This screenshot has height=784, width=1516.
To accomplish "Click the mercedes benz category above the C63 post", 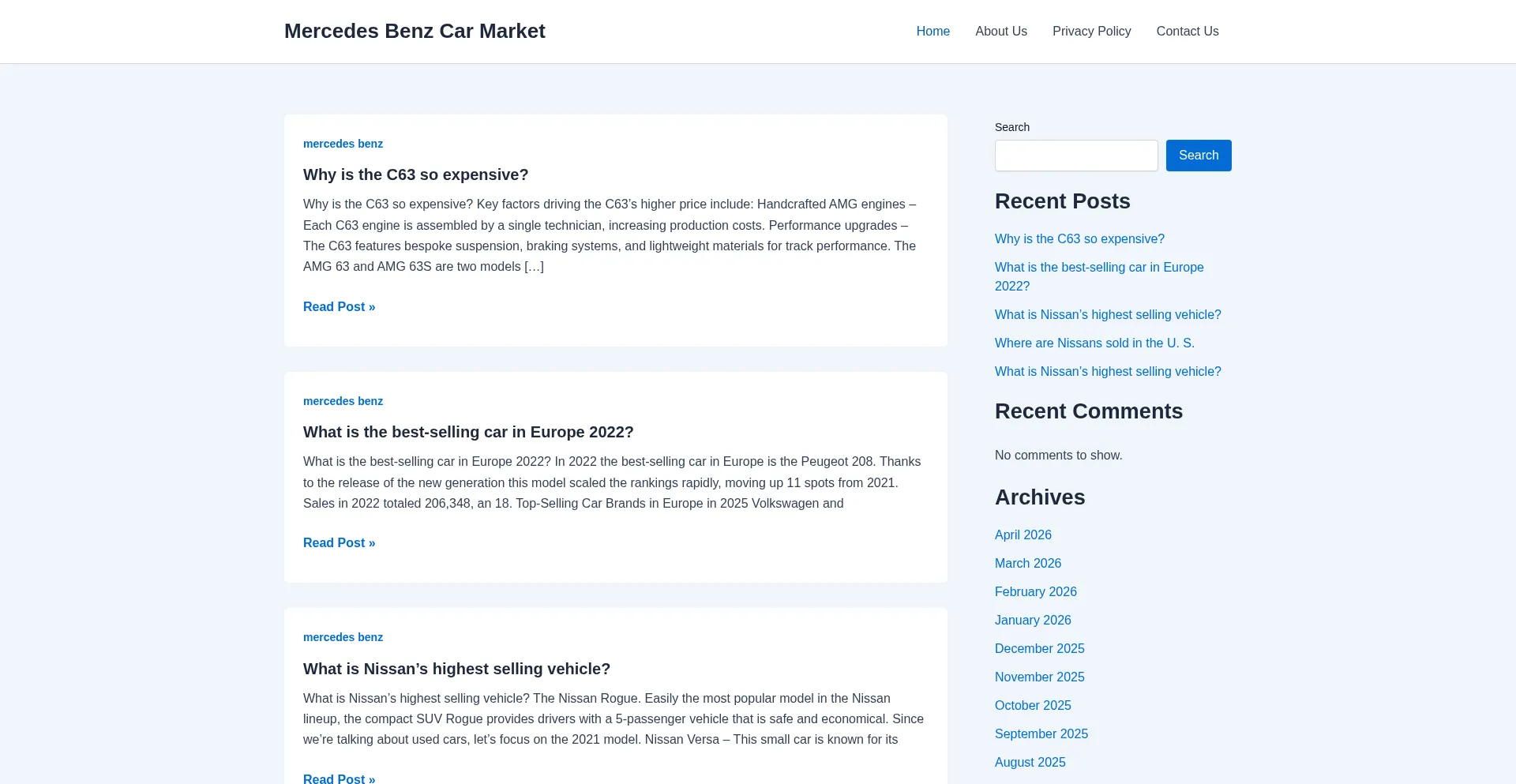I will (343, 144).
